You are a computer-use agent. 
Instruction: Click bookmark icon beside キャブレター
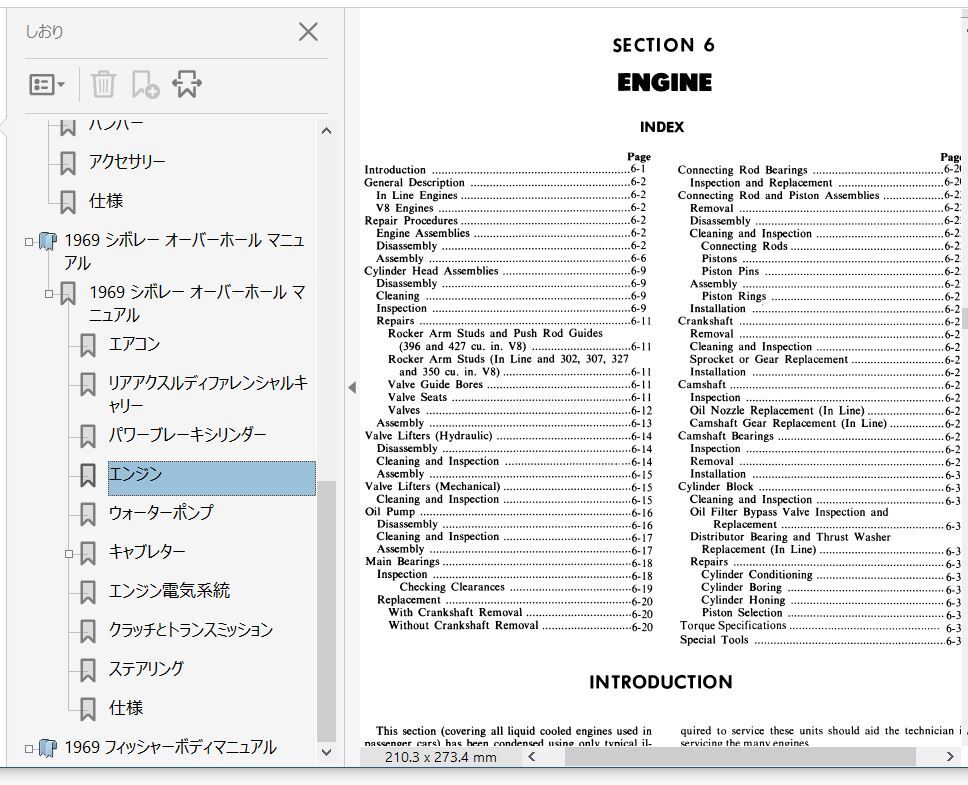[x=88, y=554]
